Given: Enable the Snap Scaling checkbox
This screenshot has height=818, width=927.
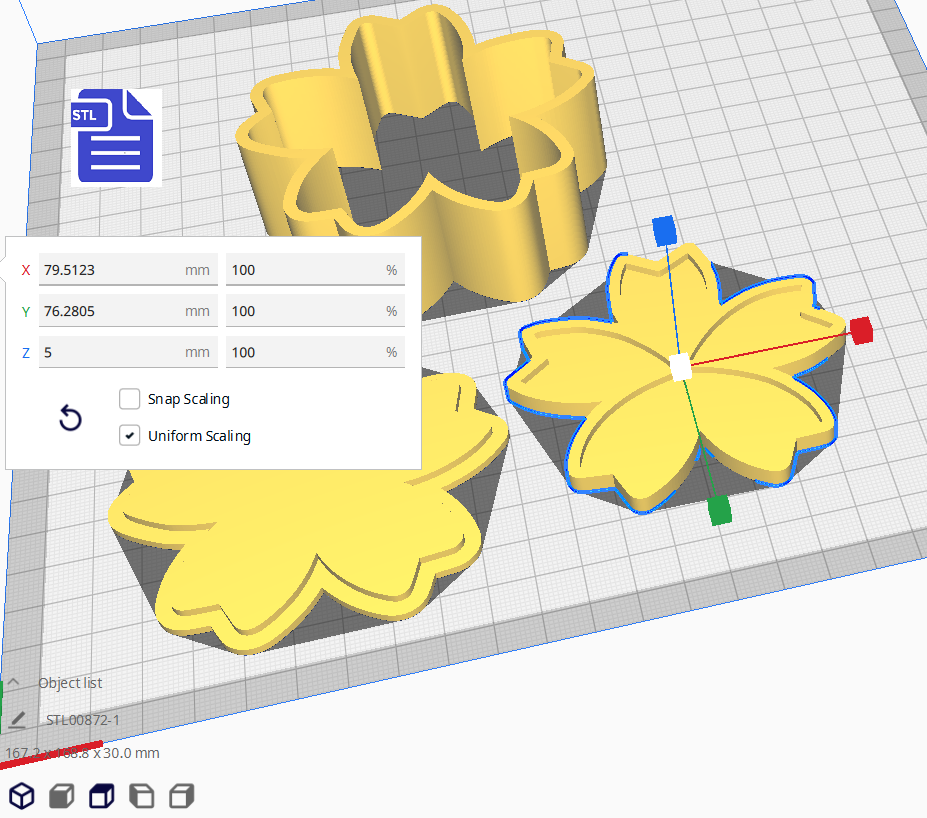Looking at the screenshot, I should (x=130, y=399).
